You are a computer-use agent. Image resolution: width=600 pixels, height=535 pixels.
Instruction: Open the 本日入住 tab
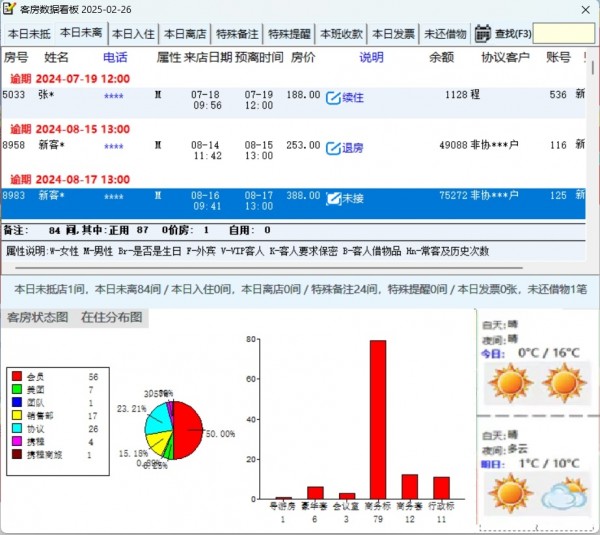131,34
